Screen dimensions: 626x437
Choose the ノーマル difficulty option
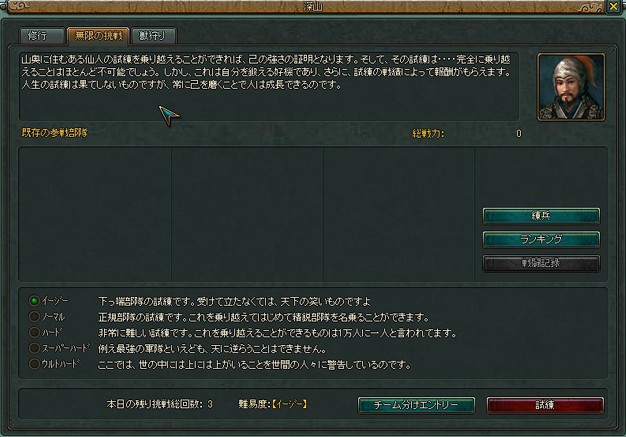(x=34, y=316)
